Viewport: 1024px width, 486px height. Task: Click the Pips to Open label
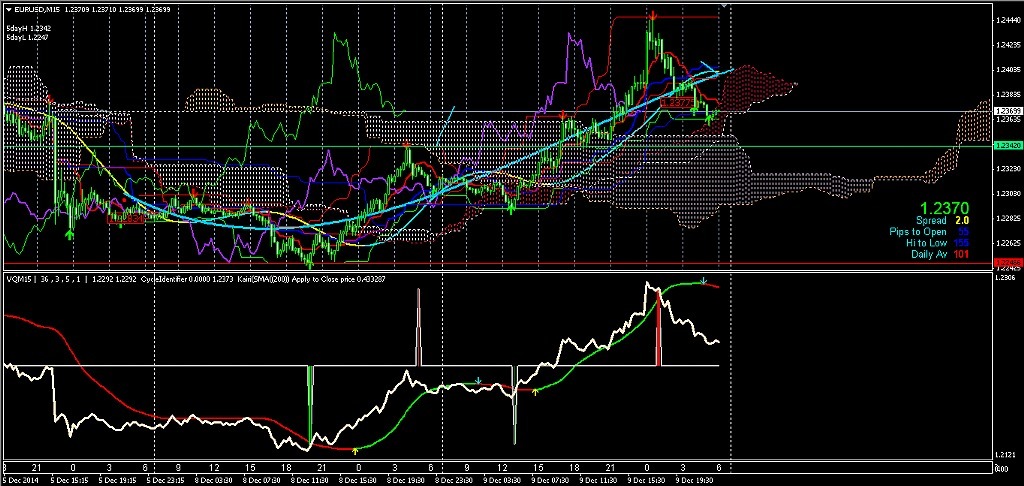pyautogui.click(x=918, y=232)
